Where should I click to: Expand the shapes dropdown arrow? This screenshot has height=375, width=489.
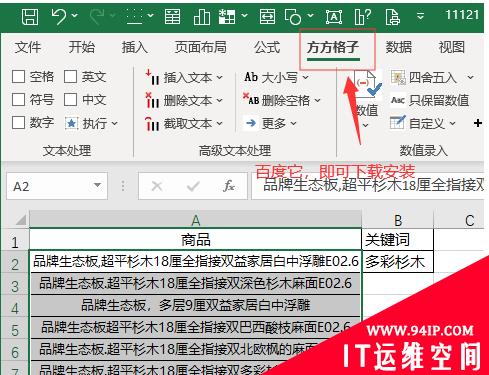point(310,15)
